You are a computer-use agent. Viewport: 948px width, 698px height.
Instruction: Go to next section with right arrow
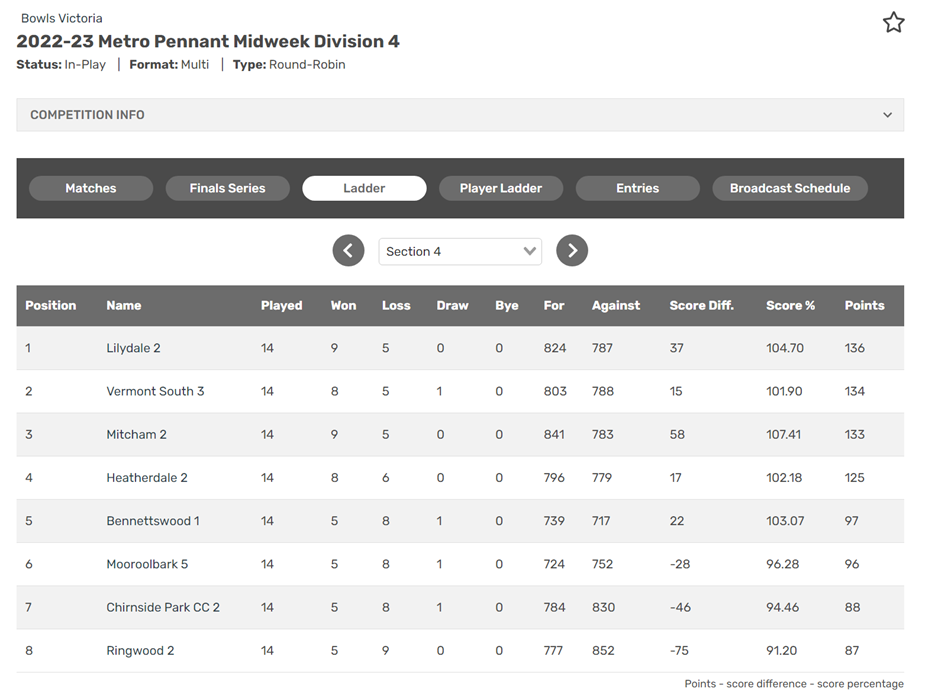(572, 250)
